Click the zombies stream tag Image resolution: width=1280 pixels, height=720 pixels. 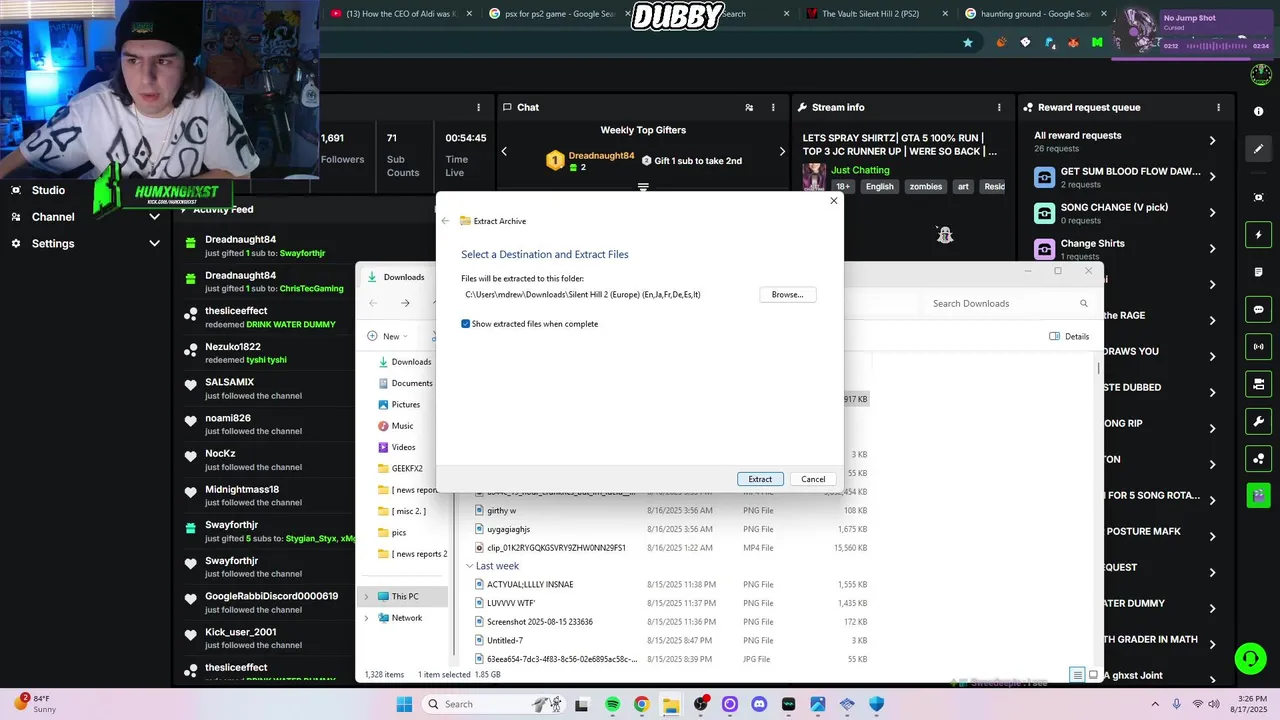point(925,187)
